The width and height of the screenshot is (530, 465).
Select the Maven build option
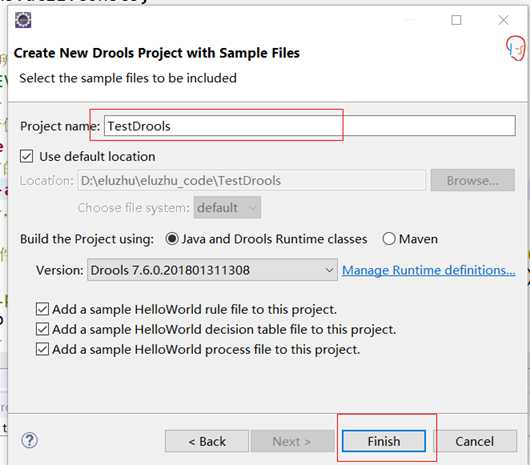(389, 239)
